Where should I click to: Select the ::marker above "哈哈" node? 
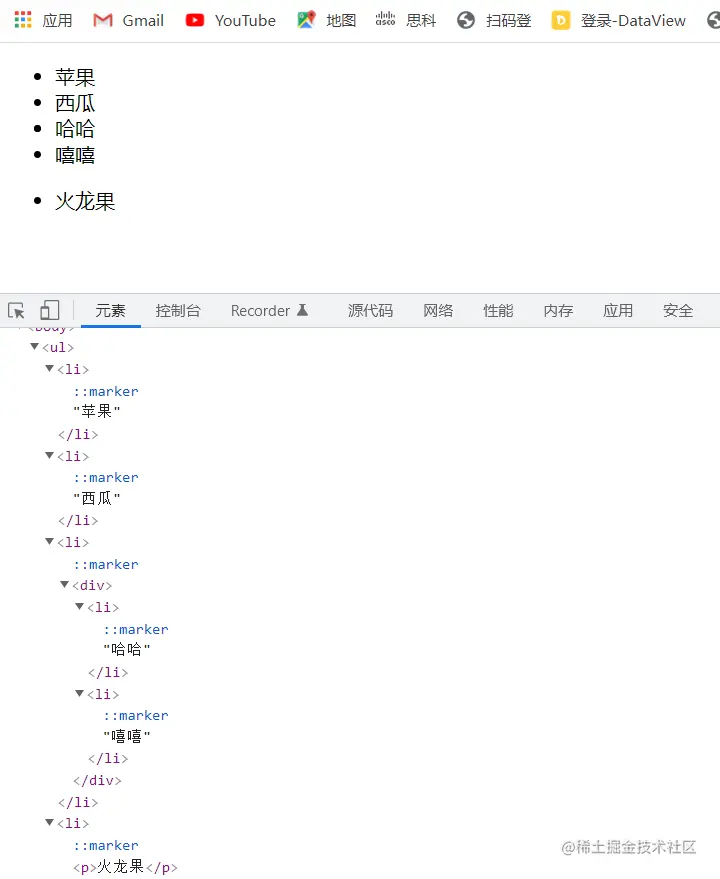coord(136,630)
